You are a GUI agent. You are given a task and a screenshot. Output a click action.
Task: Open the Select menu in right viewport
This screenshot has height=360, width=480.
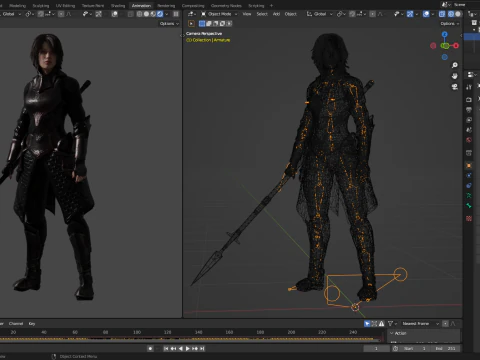[262, 14]
